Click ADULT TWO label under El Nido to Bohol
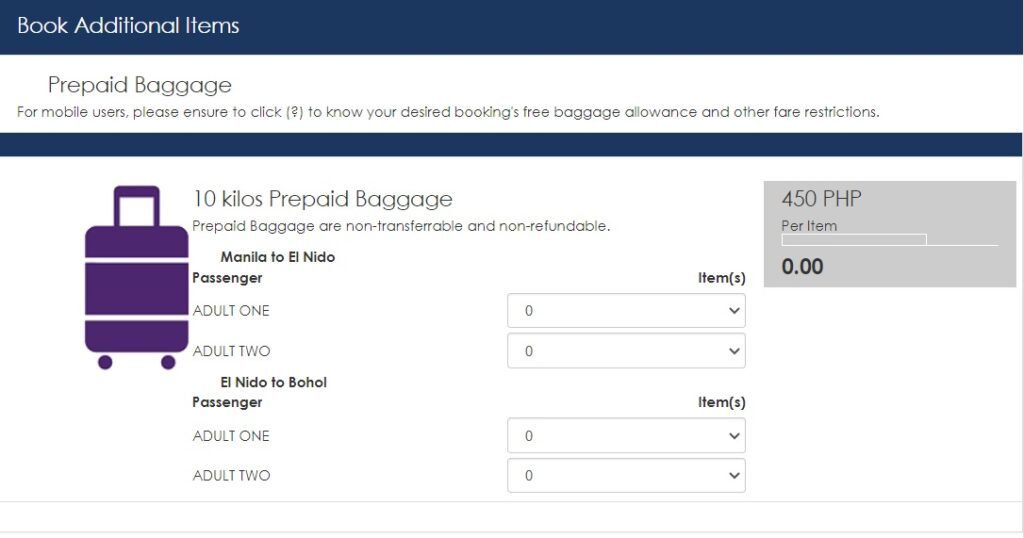This screenshot has width=1024, height=538. tap(231, 476)
